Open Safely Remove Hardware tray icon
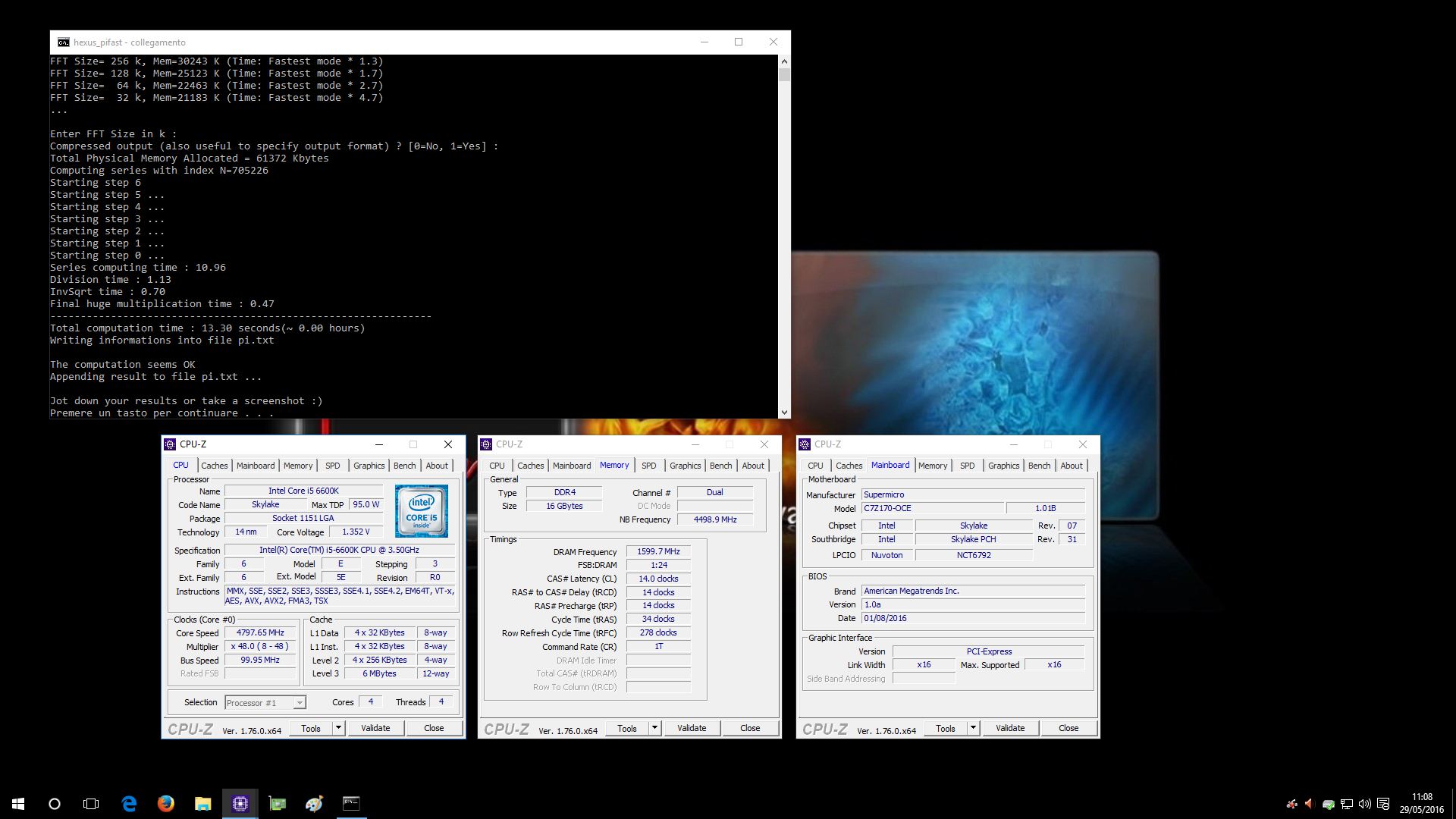1456x819 pixels. (x=1329, y=804)
